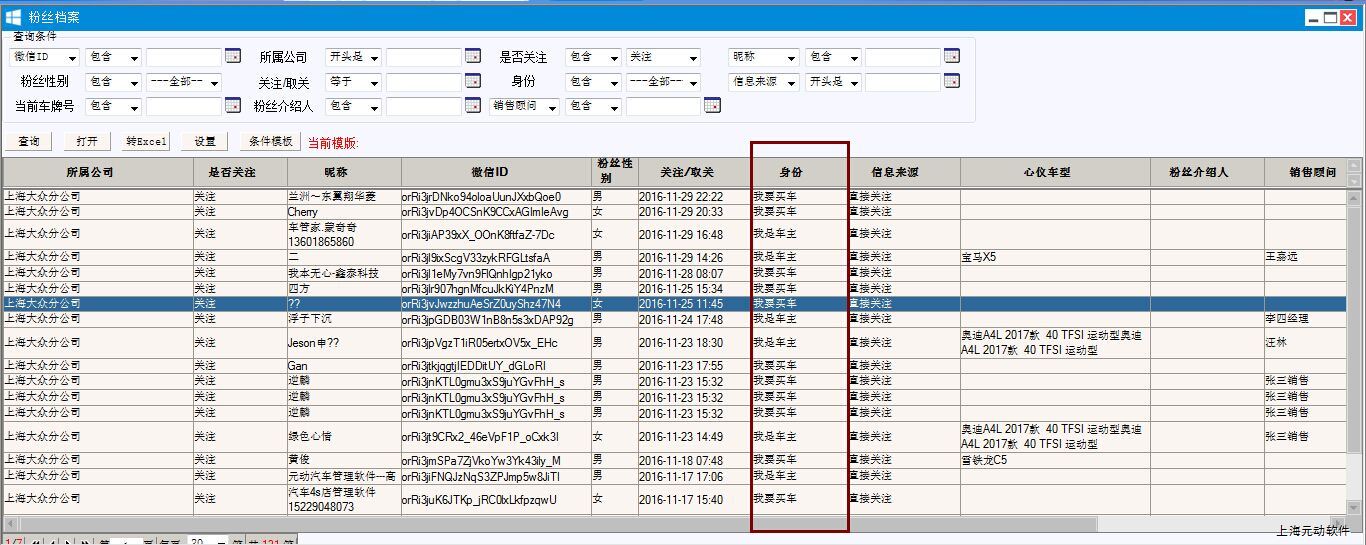The width and height of the screenshot is (1366, 545).
Task: Open the 关注/取关 operator dropdown 等于
Action: pyautogui.click(x=353, y=82)
